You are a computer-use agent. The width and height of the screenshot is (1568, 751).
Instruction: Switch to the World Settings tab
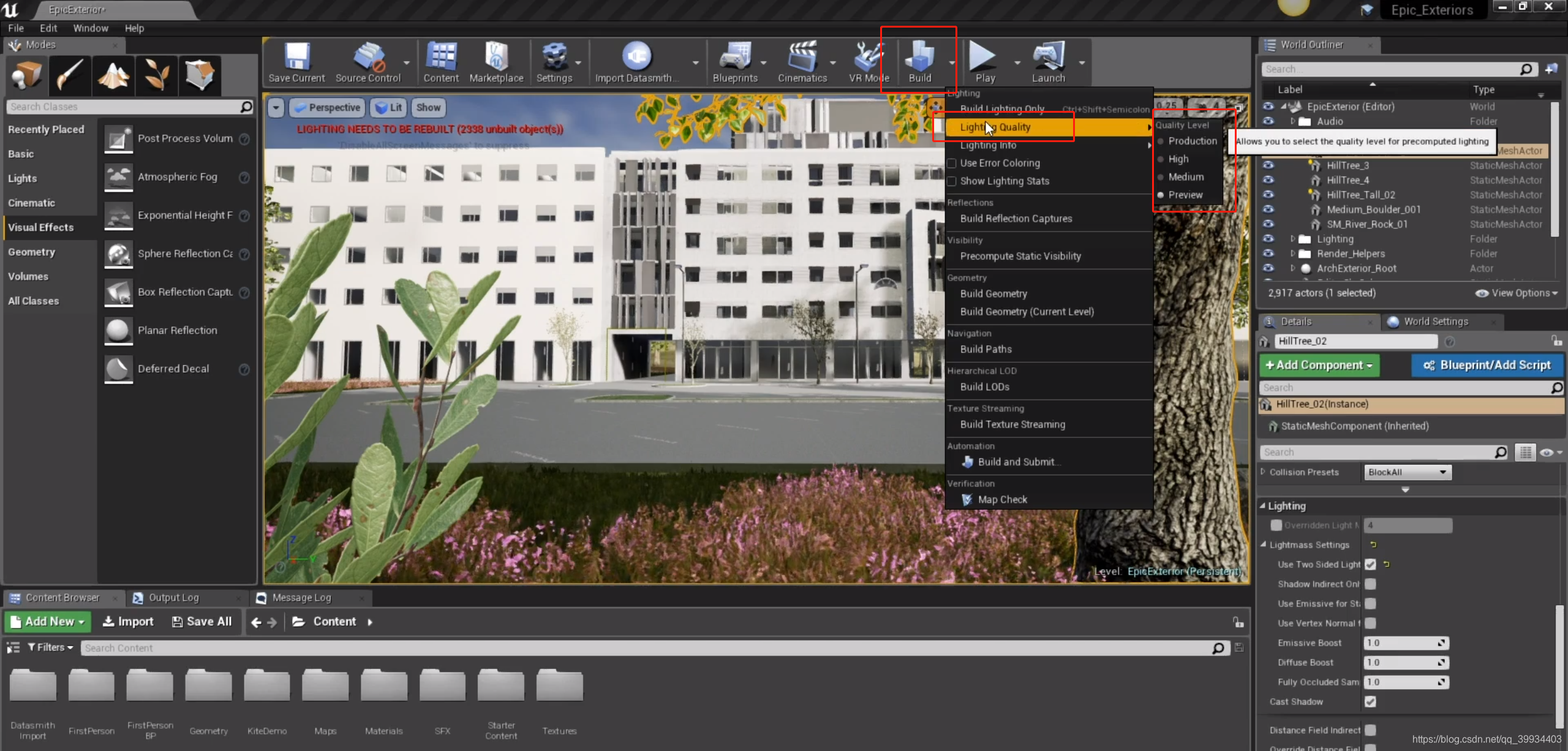(1436, 322)
